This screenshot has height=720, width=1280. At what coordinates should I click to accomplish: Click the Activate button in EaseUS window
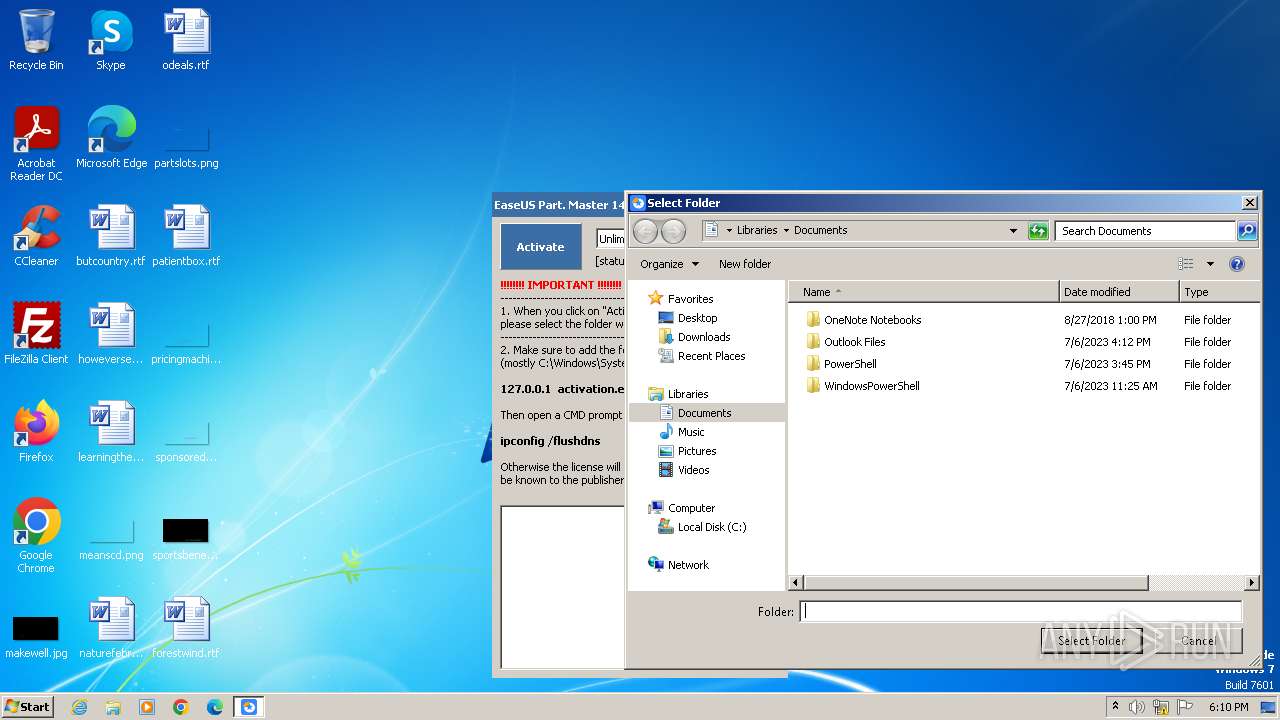click(540, 247)
